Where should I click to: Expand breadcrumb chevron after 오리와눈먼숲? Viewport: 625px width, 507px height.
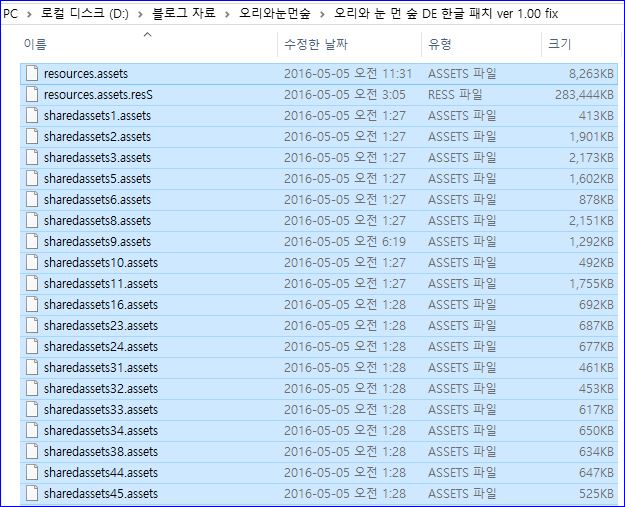click(x=322, y=14)
